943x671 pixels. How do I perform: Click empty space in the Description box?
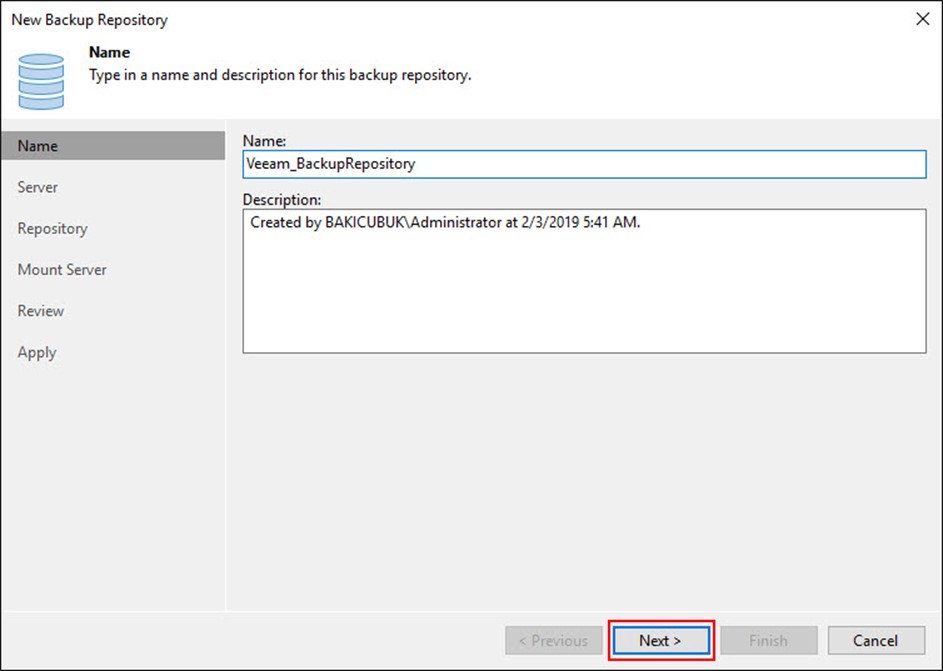point(584,300)
